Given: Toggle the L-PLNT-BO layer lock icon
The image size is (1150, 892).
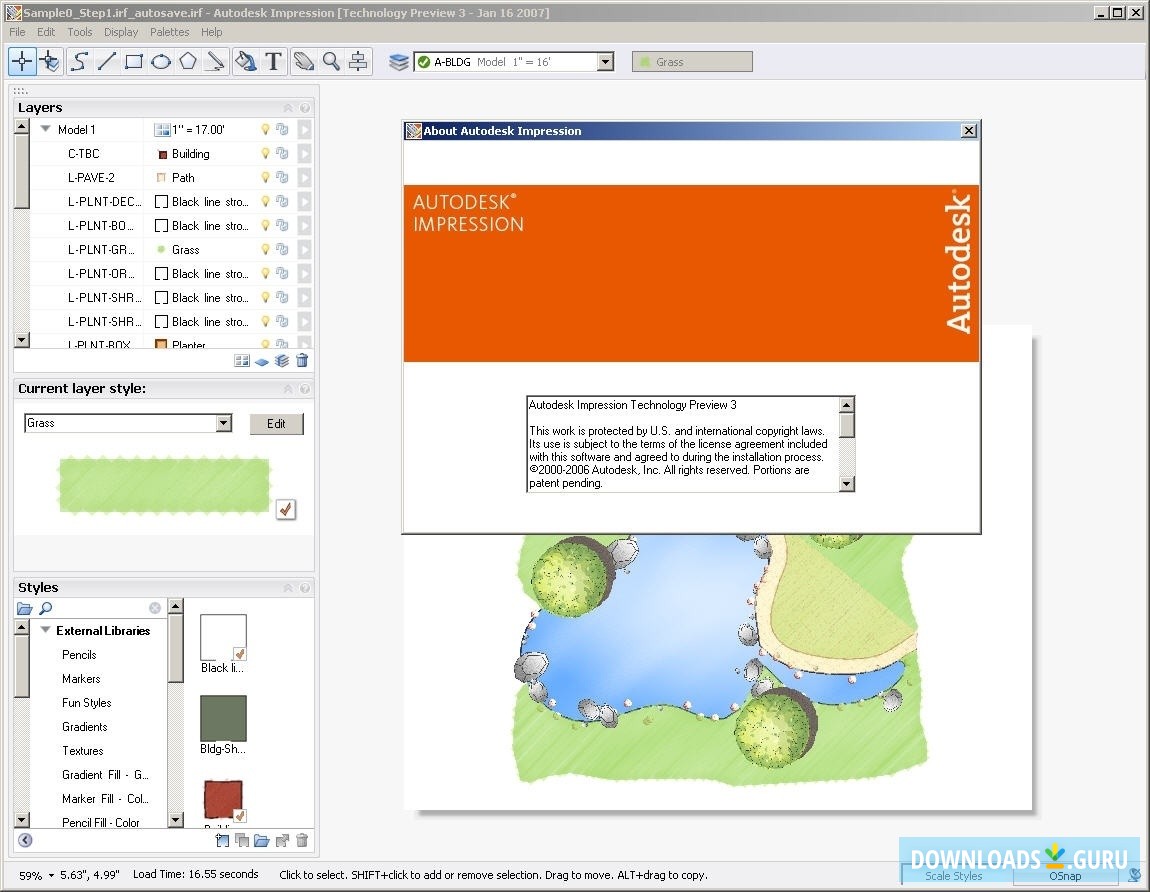Looking at the screenshot, I should click(x=282, y=225).
